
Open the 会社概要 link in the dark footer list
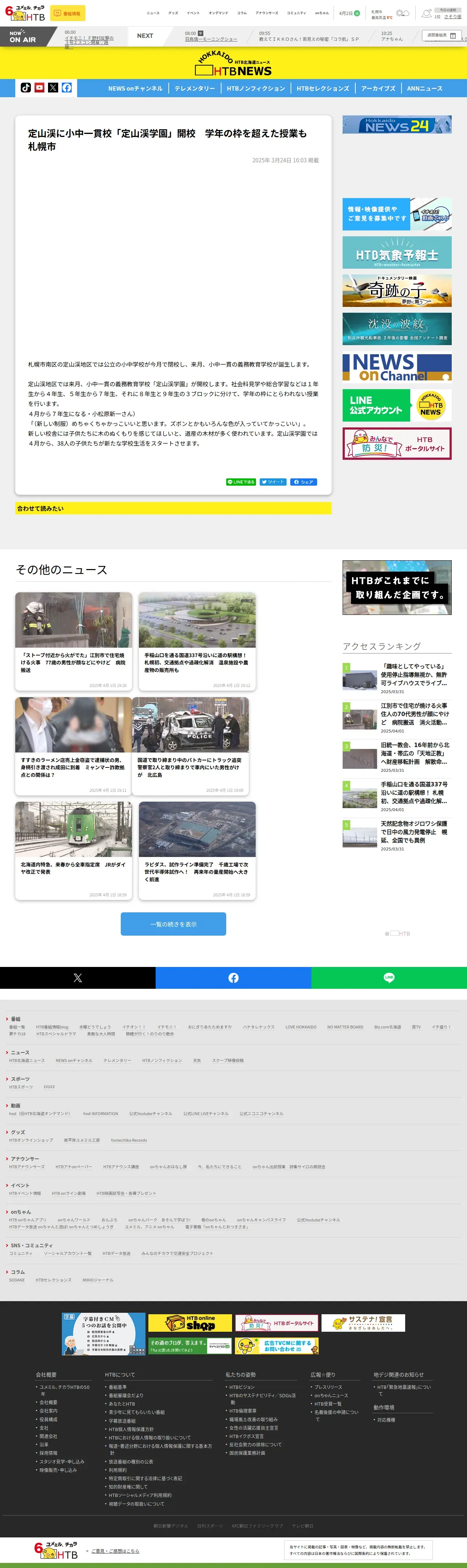[49, 1402]
